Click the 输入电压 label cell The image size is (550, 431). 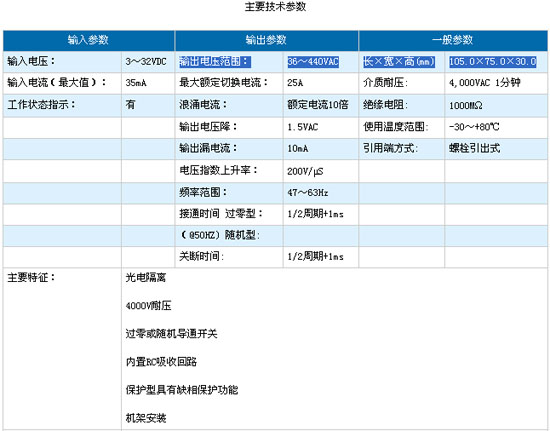pyautogui.click(x=62, y=62)
